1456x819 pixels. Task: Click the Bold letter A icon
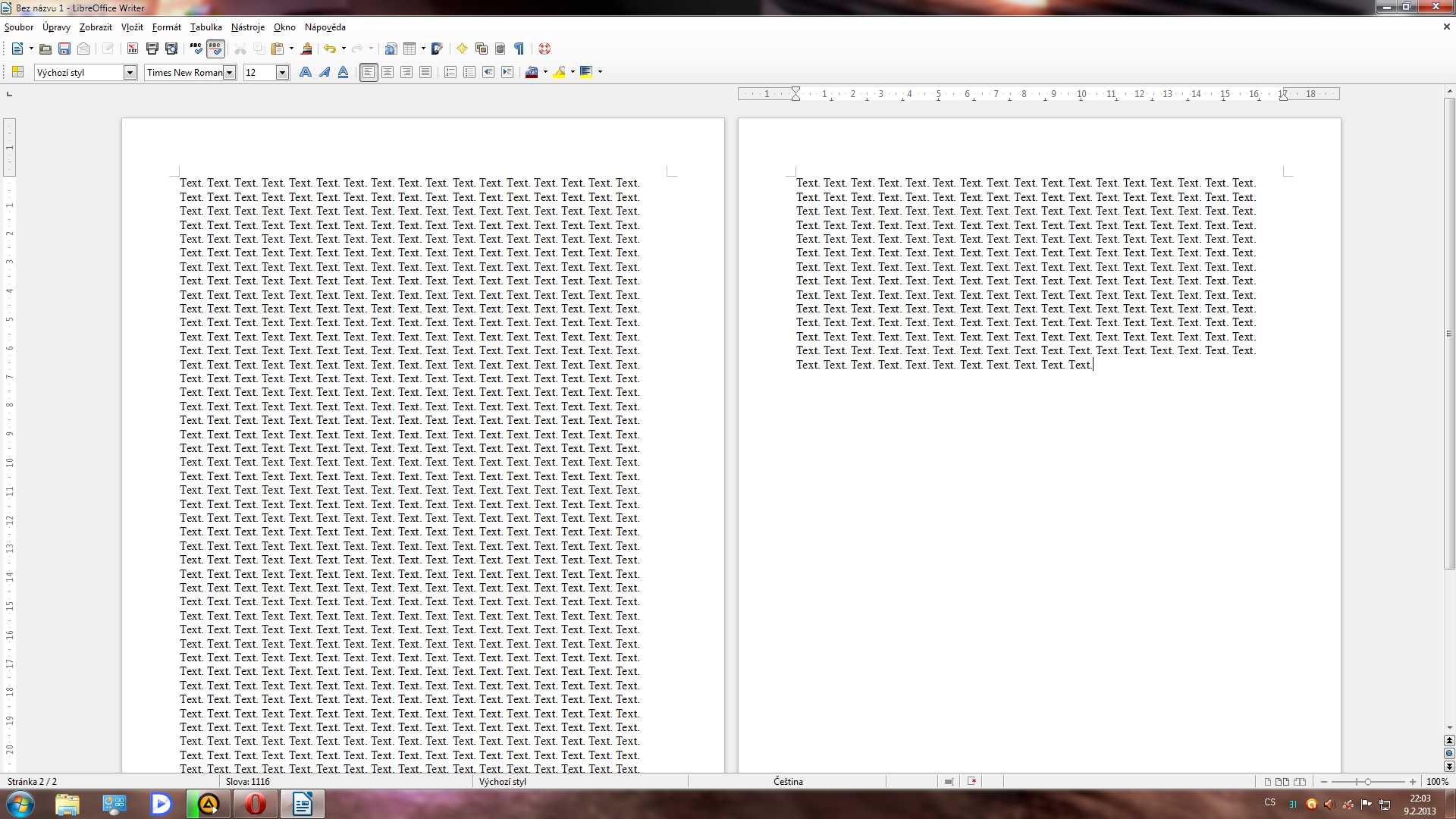tap(305, 72)
